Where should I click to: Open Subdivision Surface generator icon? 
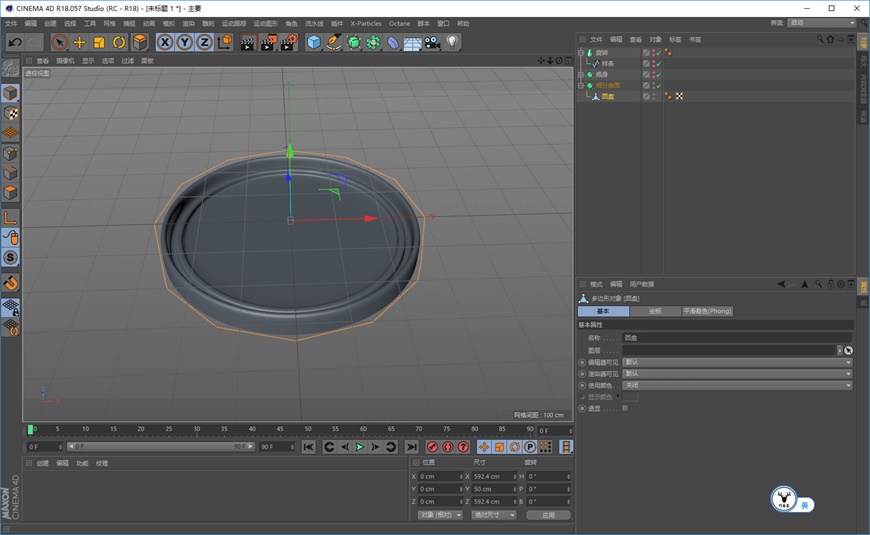(x=353, y=42)
